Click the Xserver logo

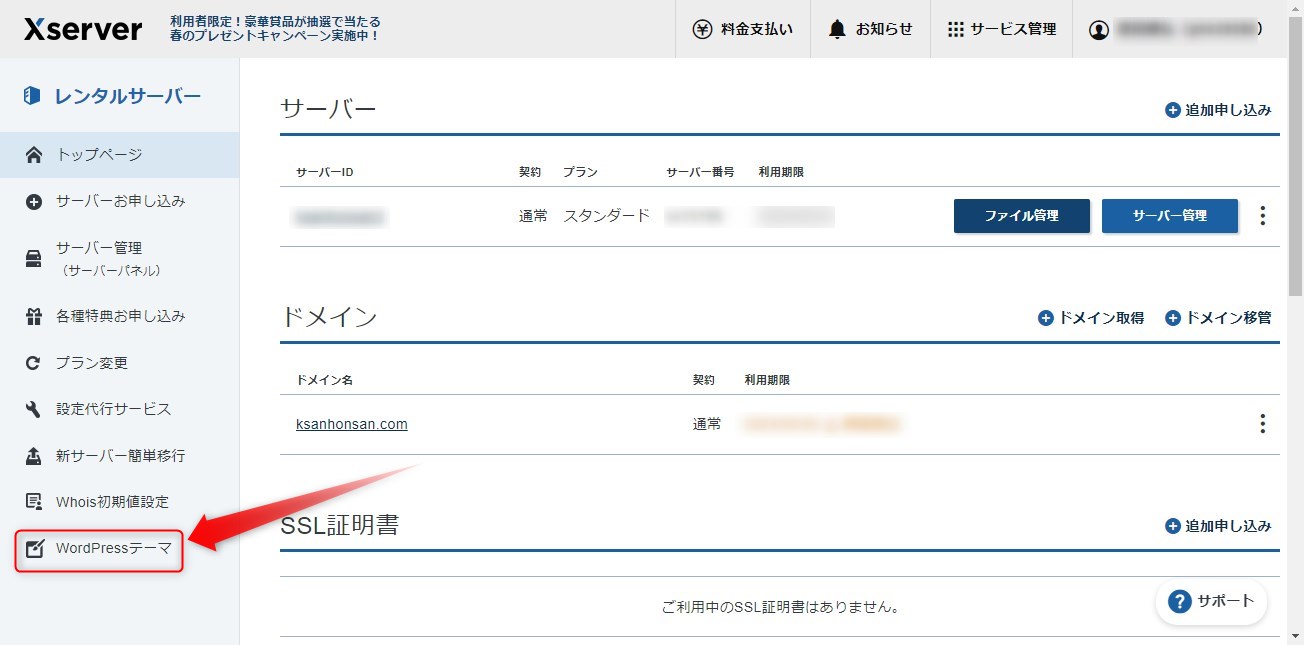[x=82, y=29]
